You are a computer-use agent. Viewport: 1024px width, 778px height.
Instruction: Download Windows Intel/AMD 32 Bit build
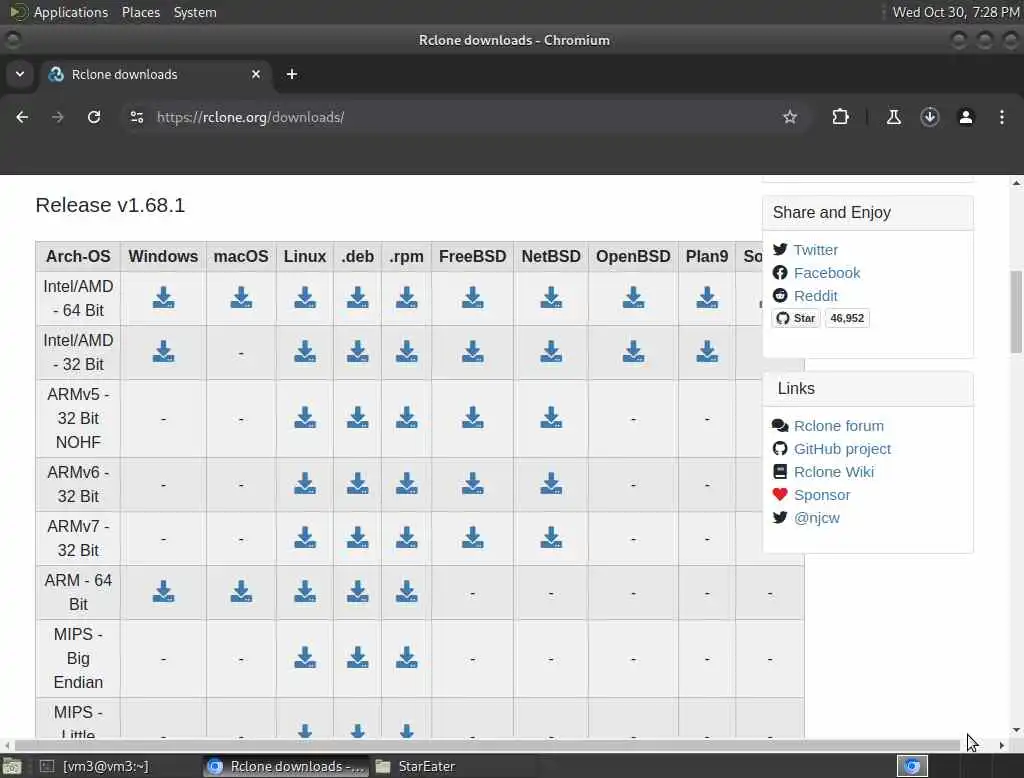163,352
